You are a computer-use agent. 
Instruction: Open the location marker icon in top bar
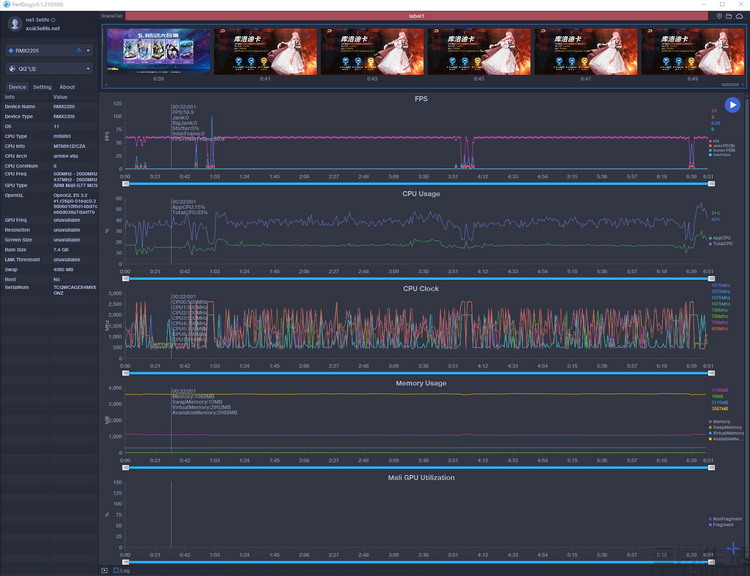[x=718, y=16]
